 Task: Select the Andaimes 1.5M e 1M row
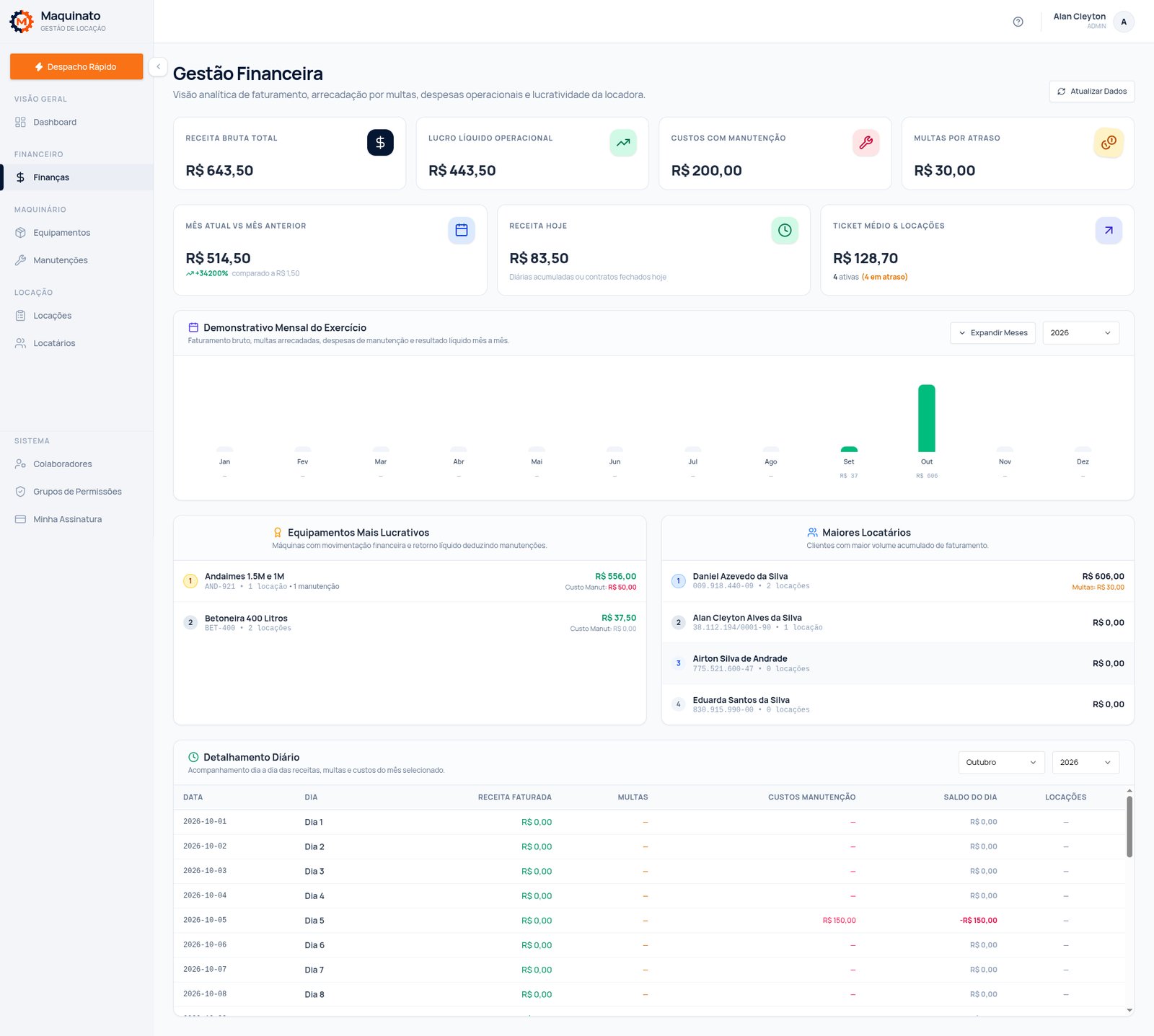click(x=410, y=581)
